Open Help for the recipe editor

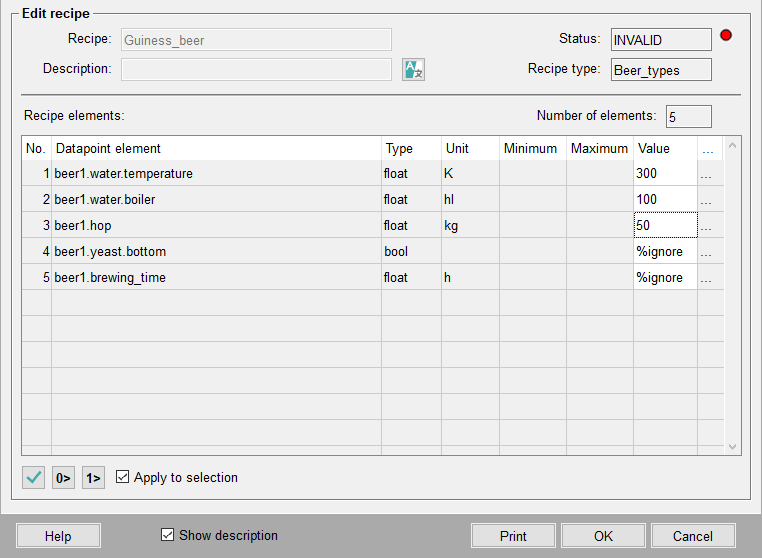tap(58, 536)
